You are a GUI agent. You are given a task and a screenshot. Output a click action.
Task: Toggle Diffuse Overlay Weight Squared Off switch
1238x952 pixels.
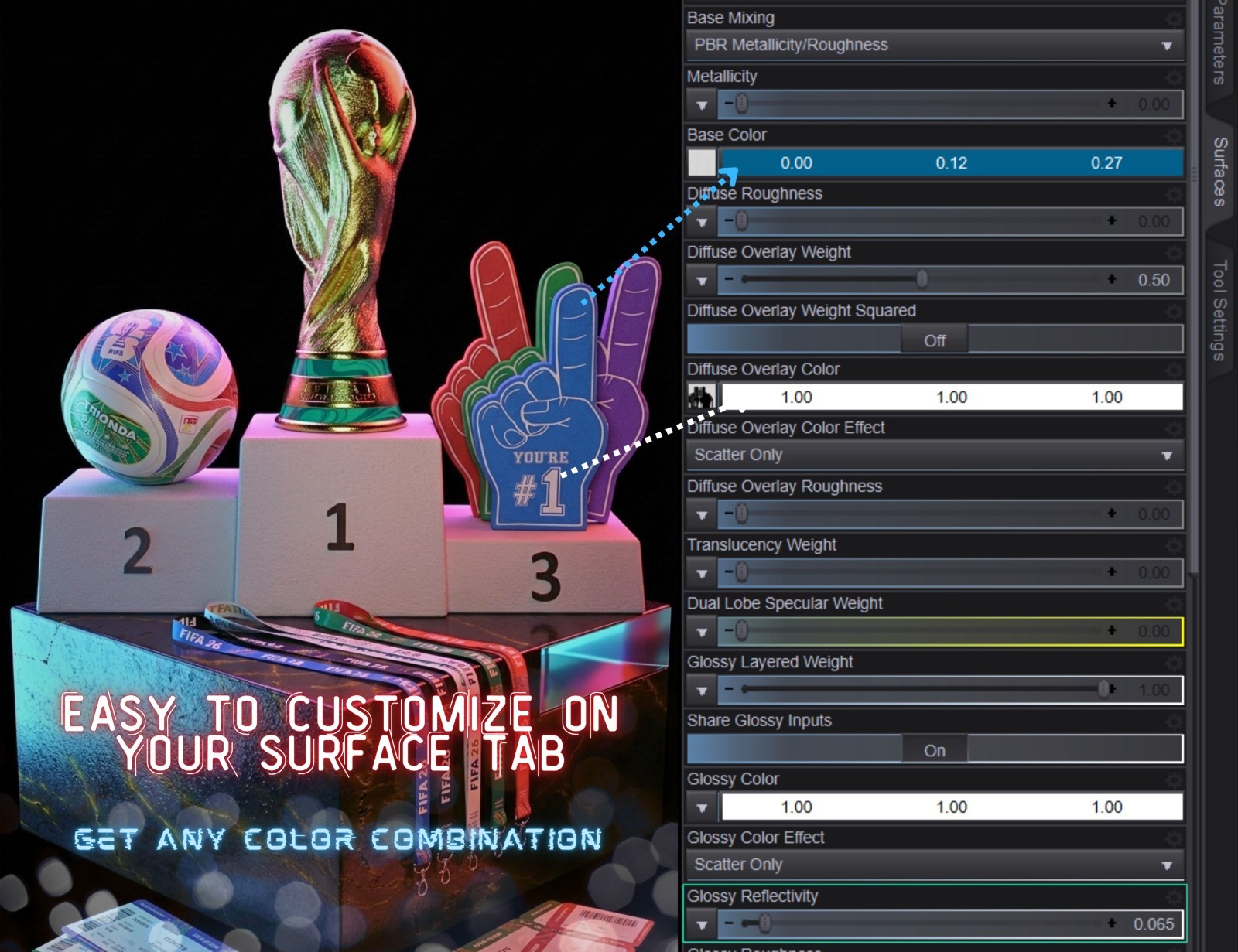pyautogui.click(x=935, y=340)
